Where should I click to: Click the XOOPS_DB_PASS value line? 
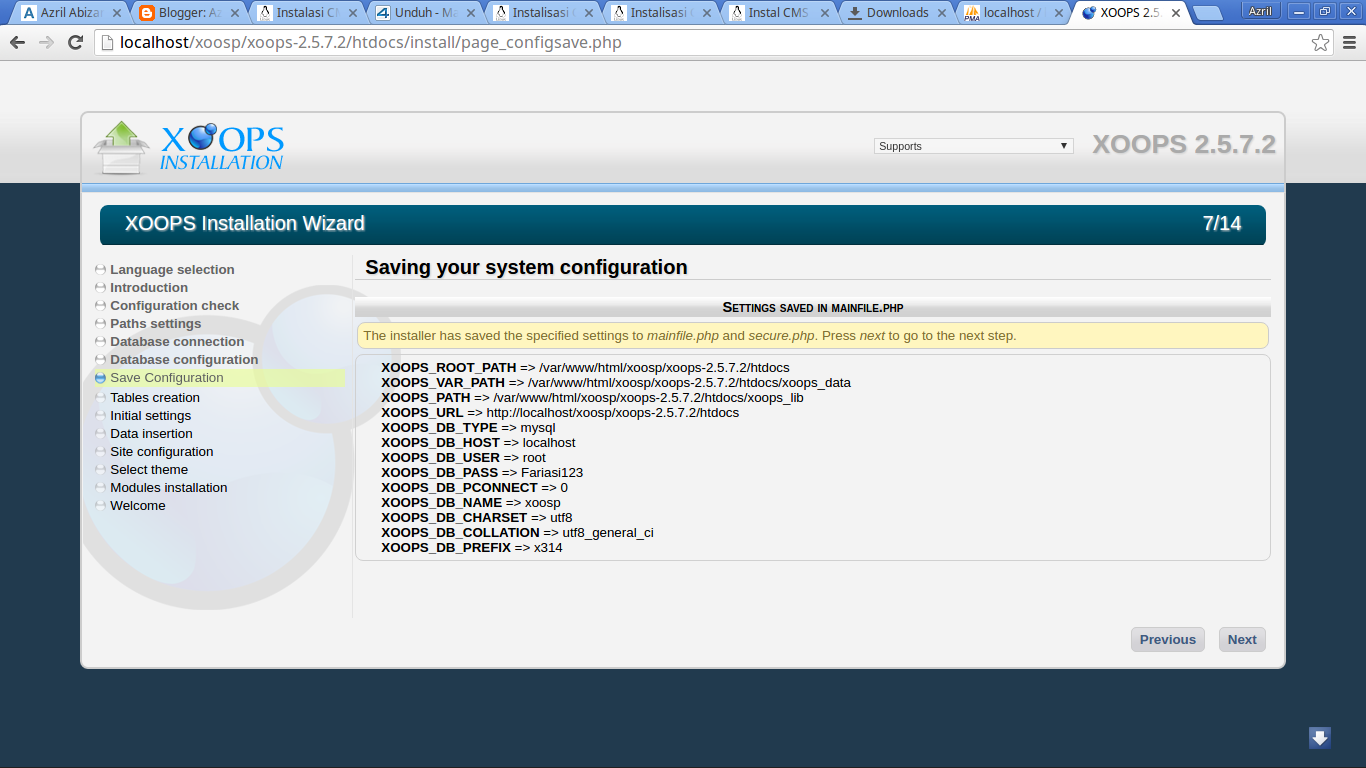pos(482,473)
